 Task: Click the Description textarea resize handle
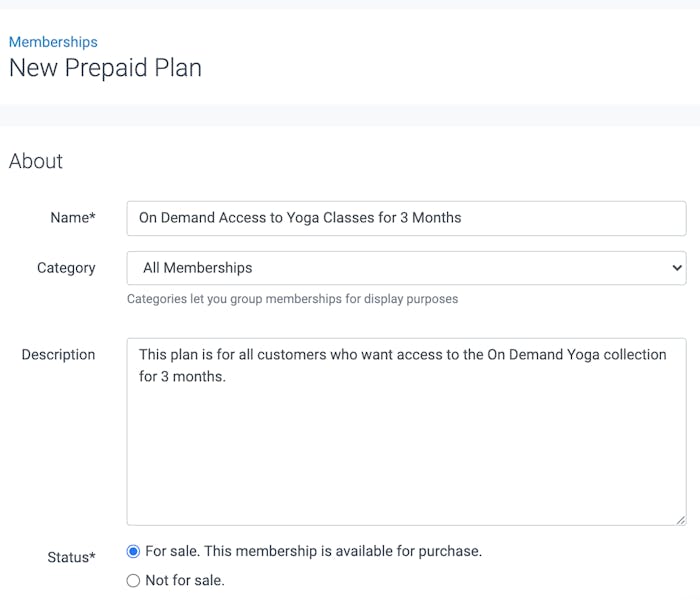pos(680,519)
